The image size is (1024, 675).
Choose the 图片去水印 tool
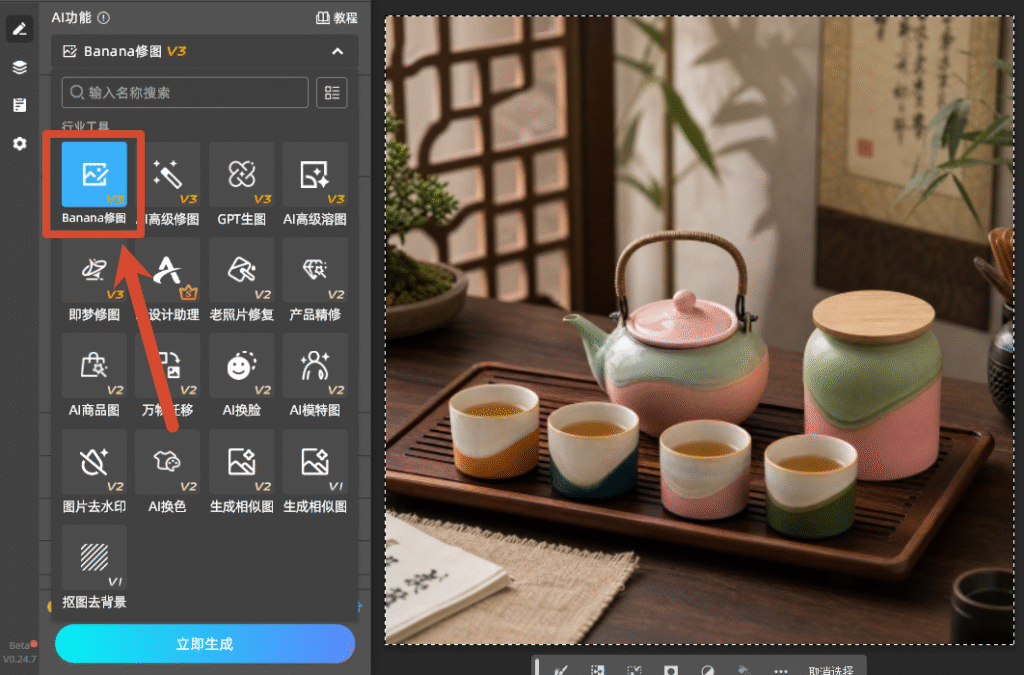coord(94,471)
